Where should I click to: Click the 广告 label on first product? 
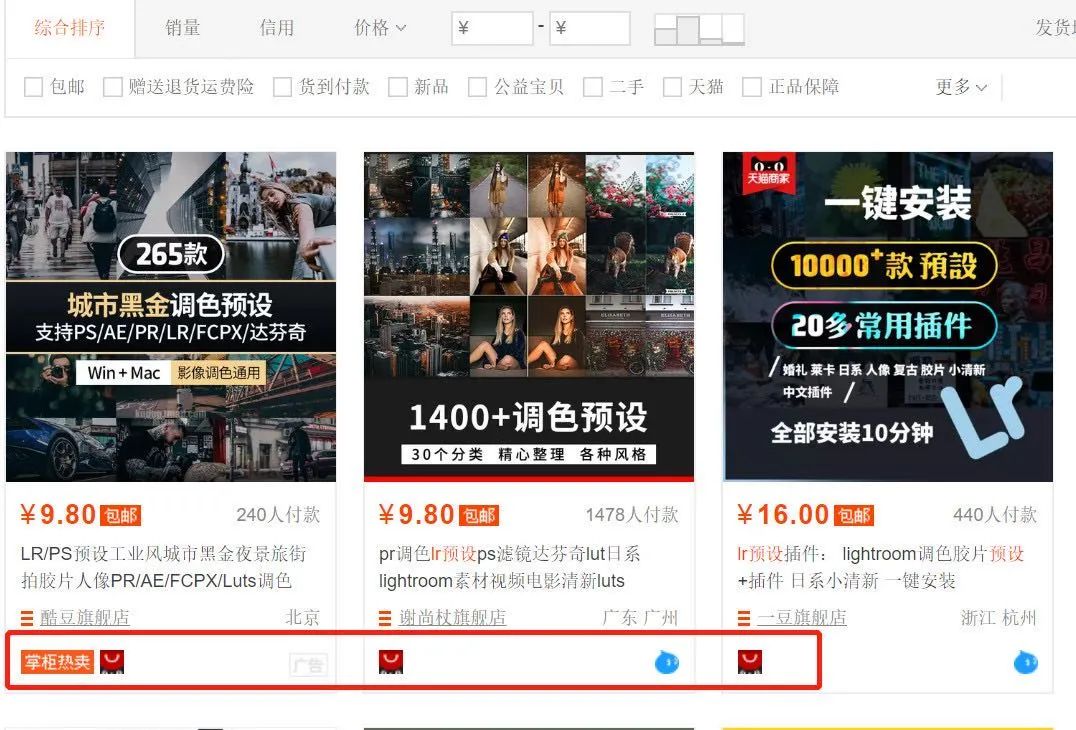[308, 664]
